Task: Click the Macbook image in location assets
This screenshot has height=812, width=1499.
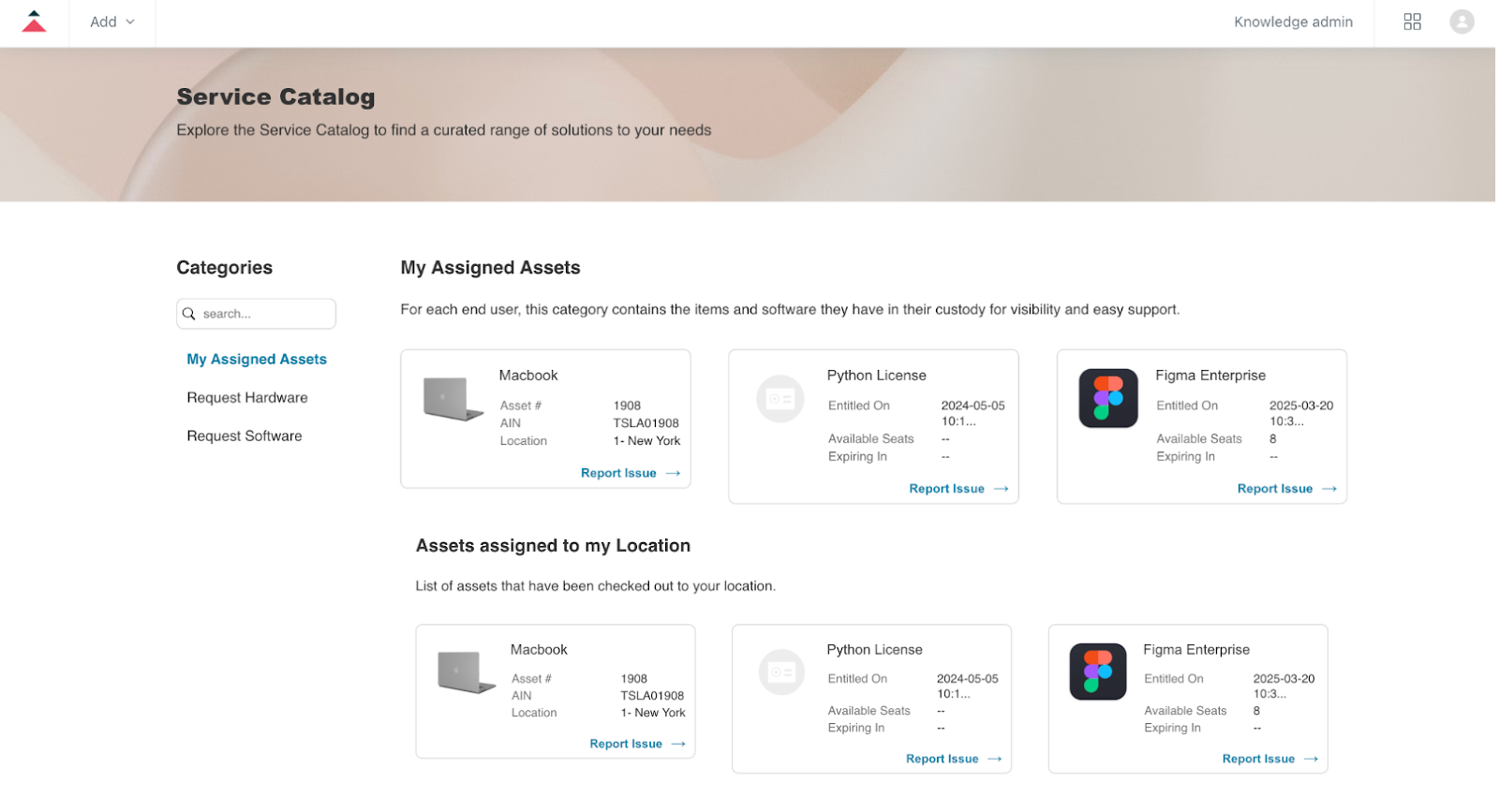Action: (466, 672)
